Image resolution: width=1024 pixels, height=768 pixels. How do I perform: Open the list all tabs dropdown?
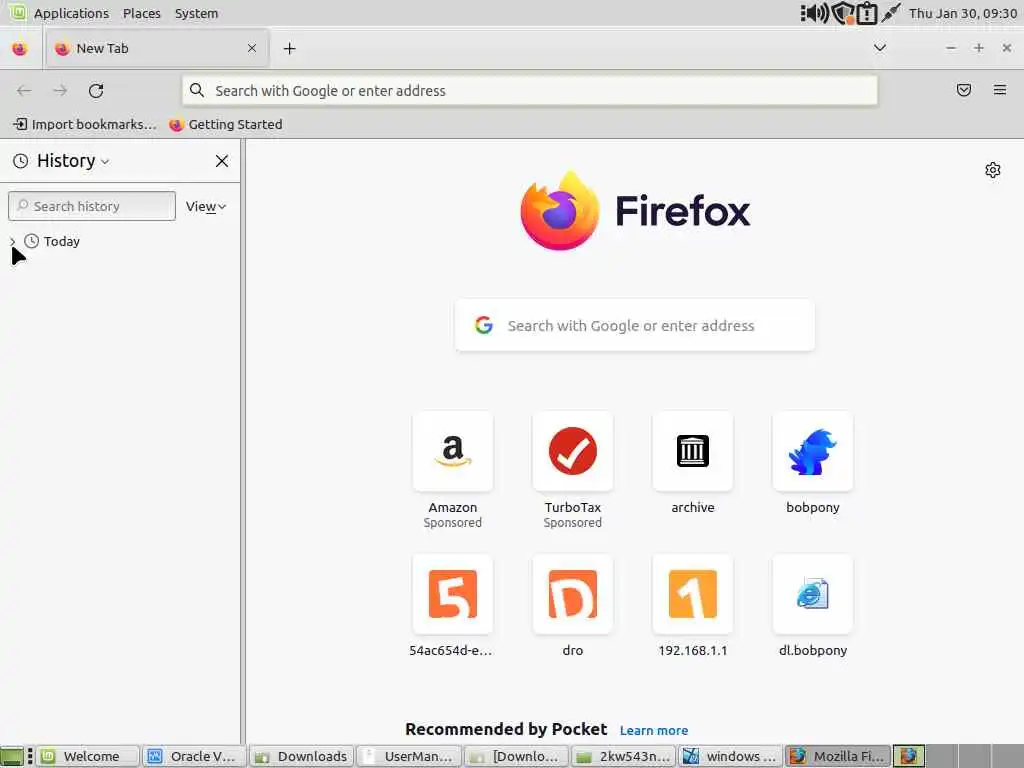tap(880, 48)
